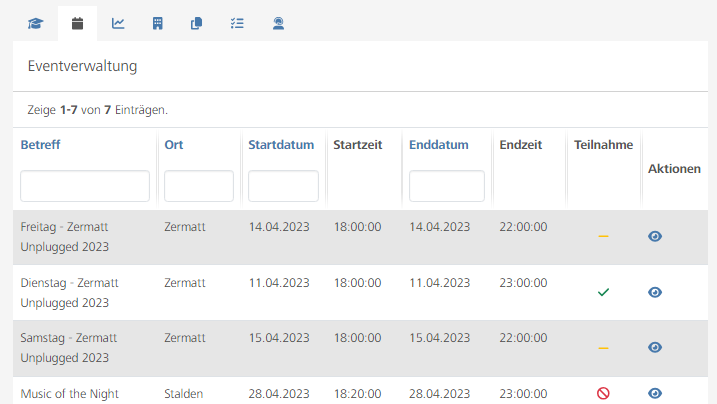717x404 pixels.
Task: Sort by Startdatum column header
Action: click(283, 145)
